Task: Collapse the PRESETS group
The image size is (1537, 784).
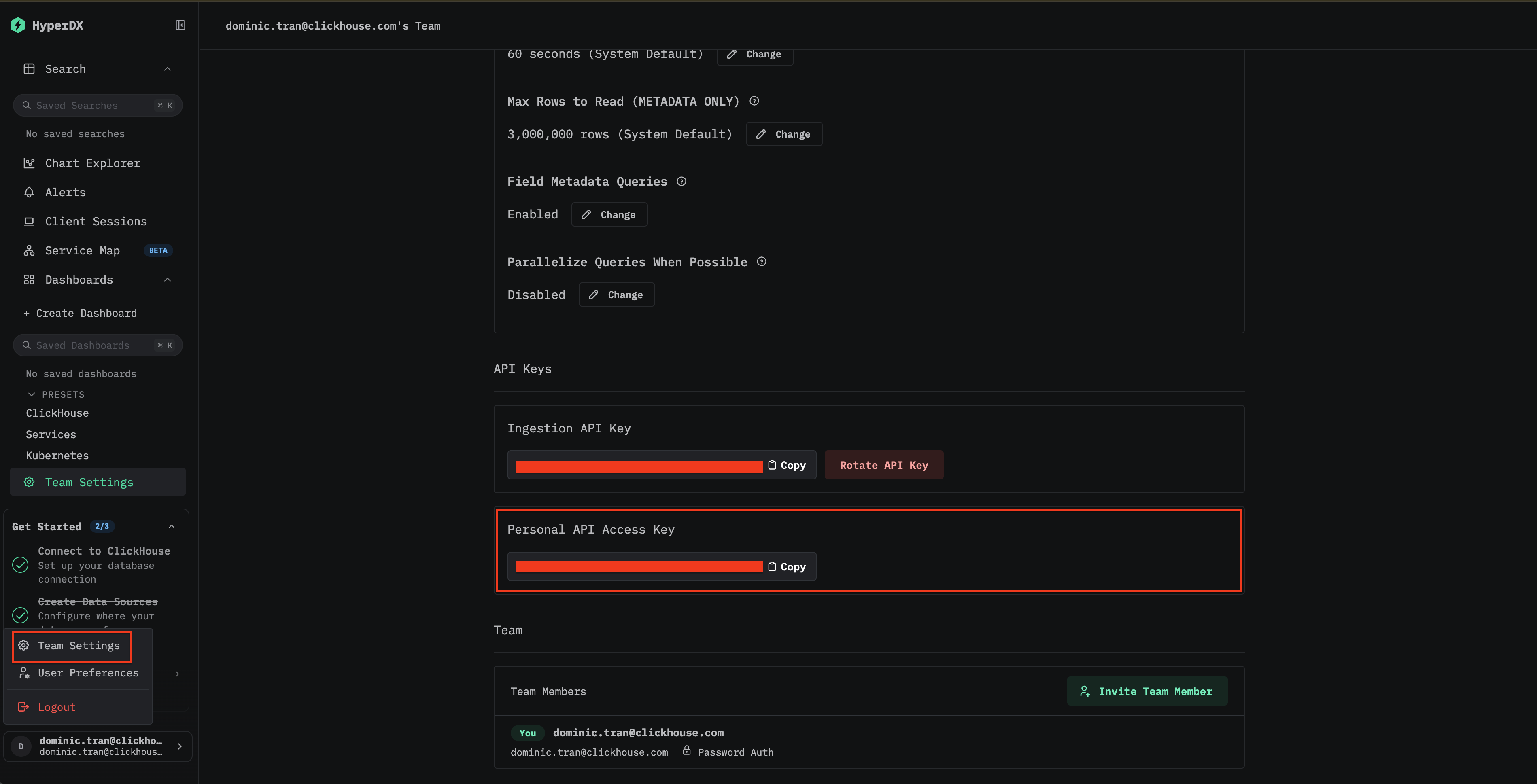Action: (x=32, y=394)
